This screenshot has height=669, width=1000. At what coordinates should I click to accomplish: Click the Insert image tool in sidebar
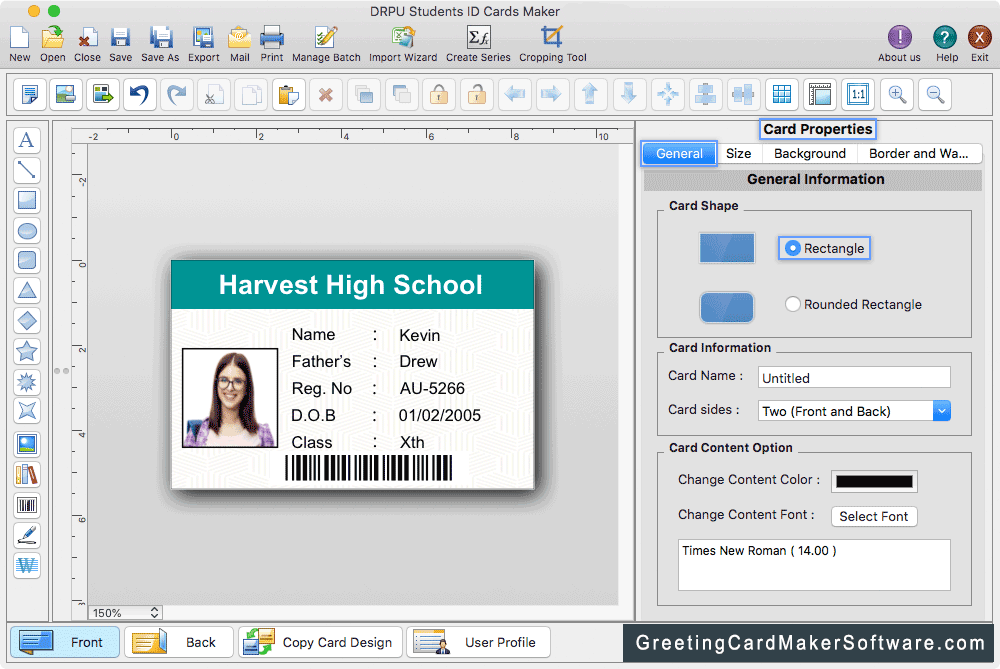[27, 445]
